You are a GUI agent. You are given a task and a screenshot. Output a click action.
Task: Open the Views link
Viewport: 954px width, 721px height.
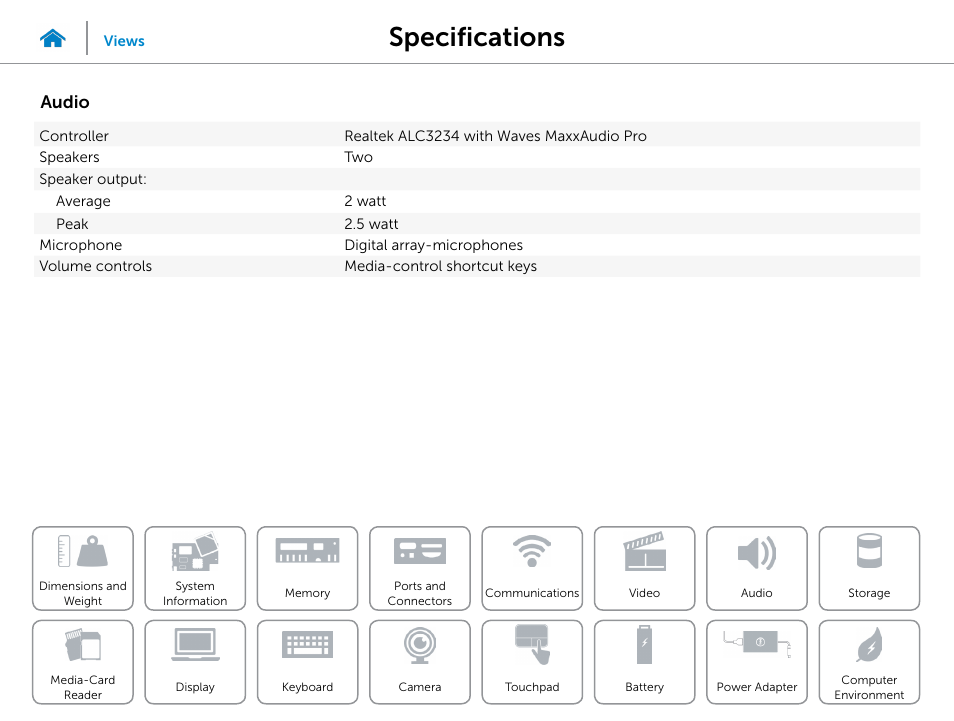pos(124,41)
